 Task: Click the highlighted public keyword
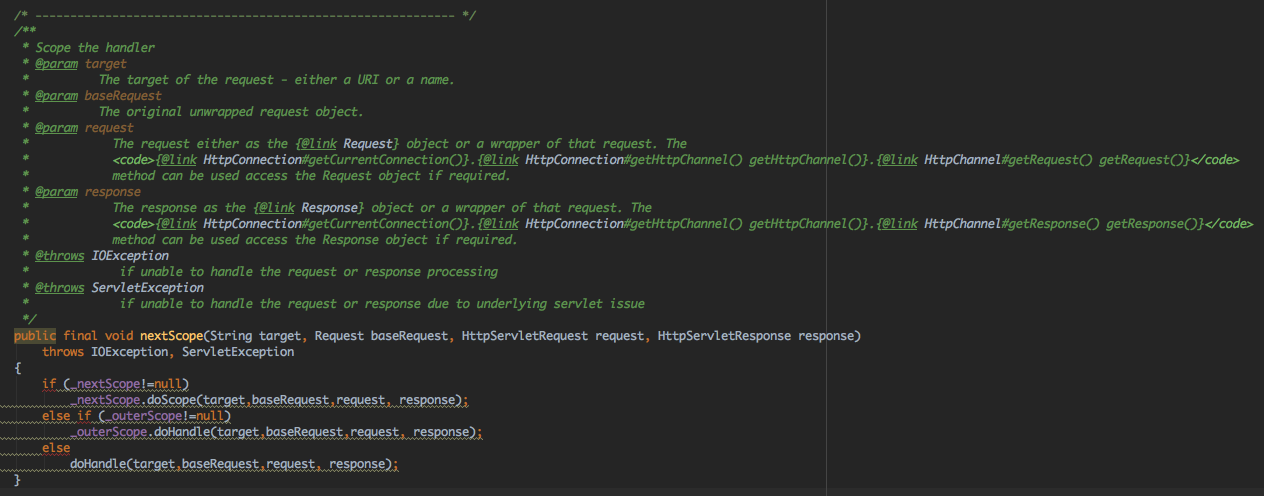coord(35,336)
